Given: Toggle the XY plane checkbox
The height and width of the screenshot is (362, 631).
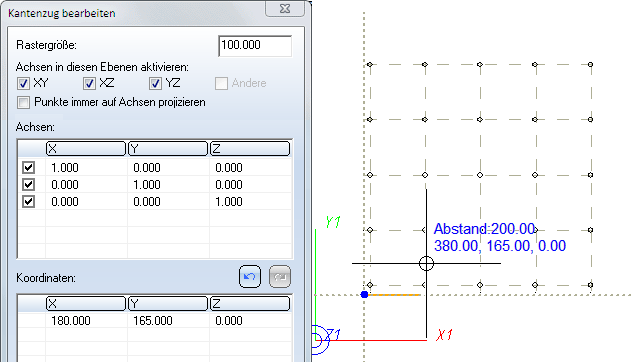Looking at the screenshot, I should pyautogui.click(x=23, y=83).
